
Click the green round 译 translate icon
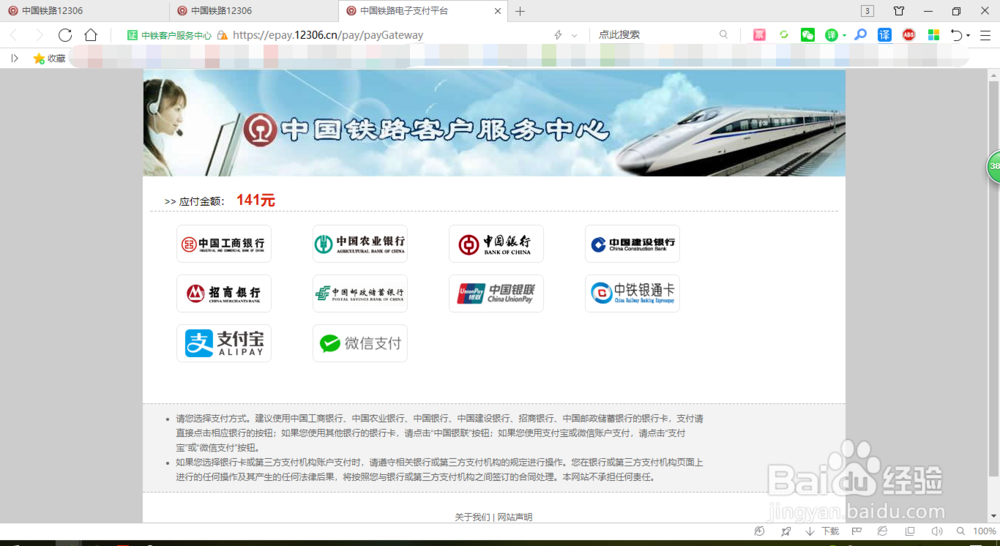click(831, 35)
